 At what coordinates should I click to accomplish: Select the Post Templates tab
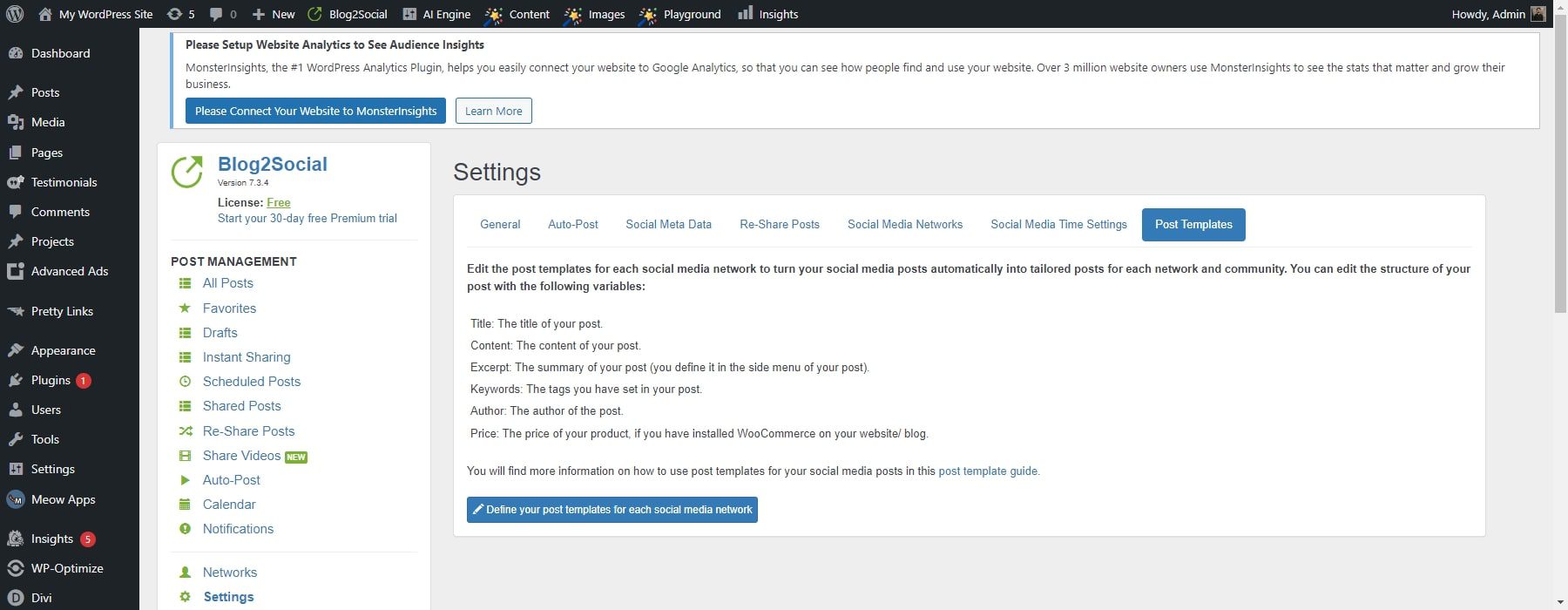pyautogui.click(x=1193, y=224)
